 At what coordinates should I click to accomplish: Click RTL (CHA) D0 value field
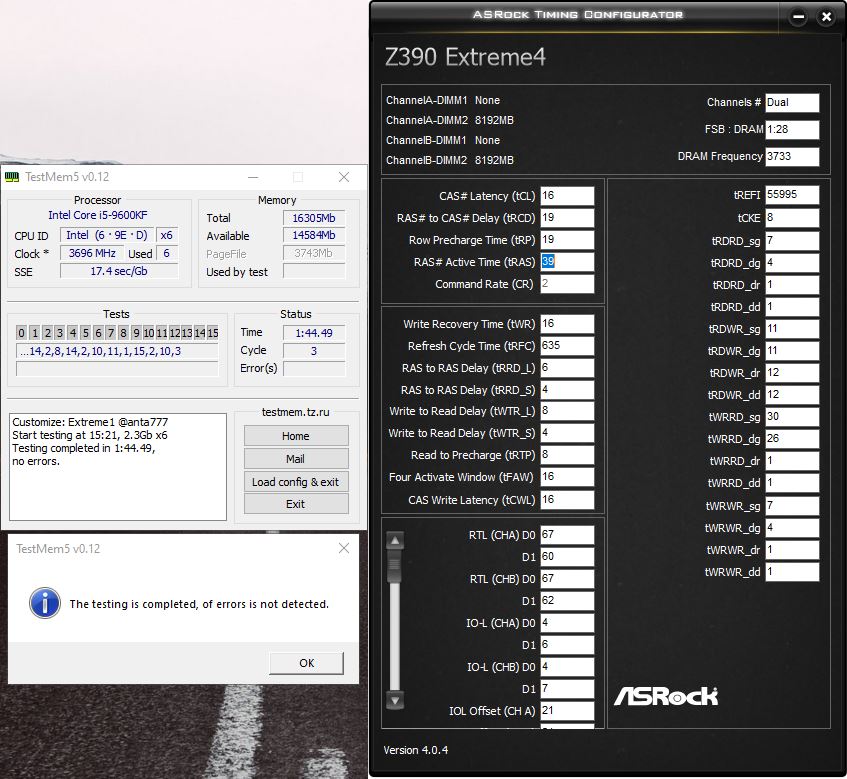coord(567,535)
